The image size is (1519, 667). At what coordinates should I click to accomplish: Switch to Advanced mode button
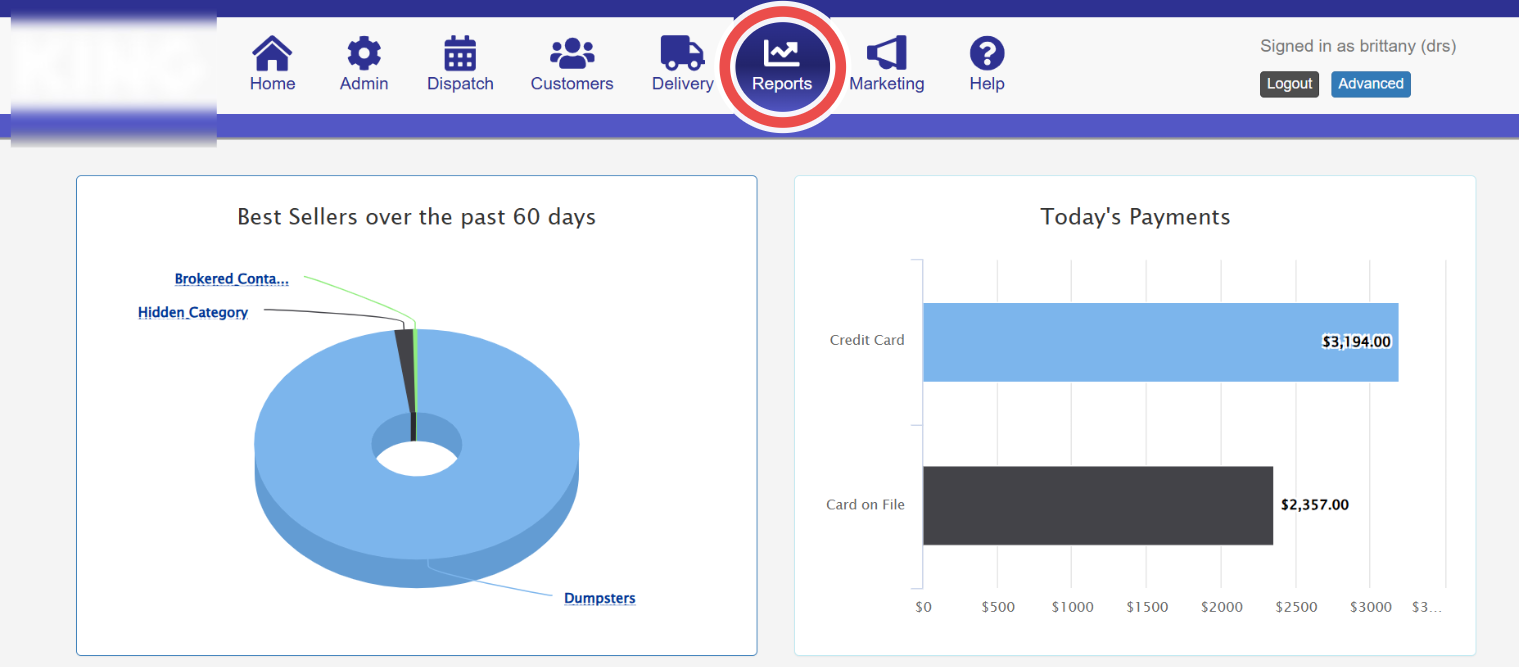(x=1371, y=84)
